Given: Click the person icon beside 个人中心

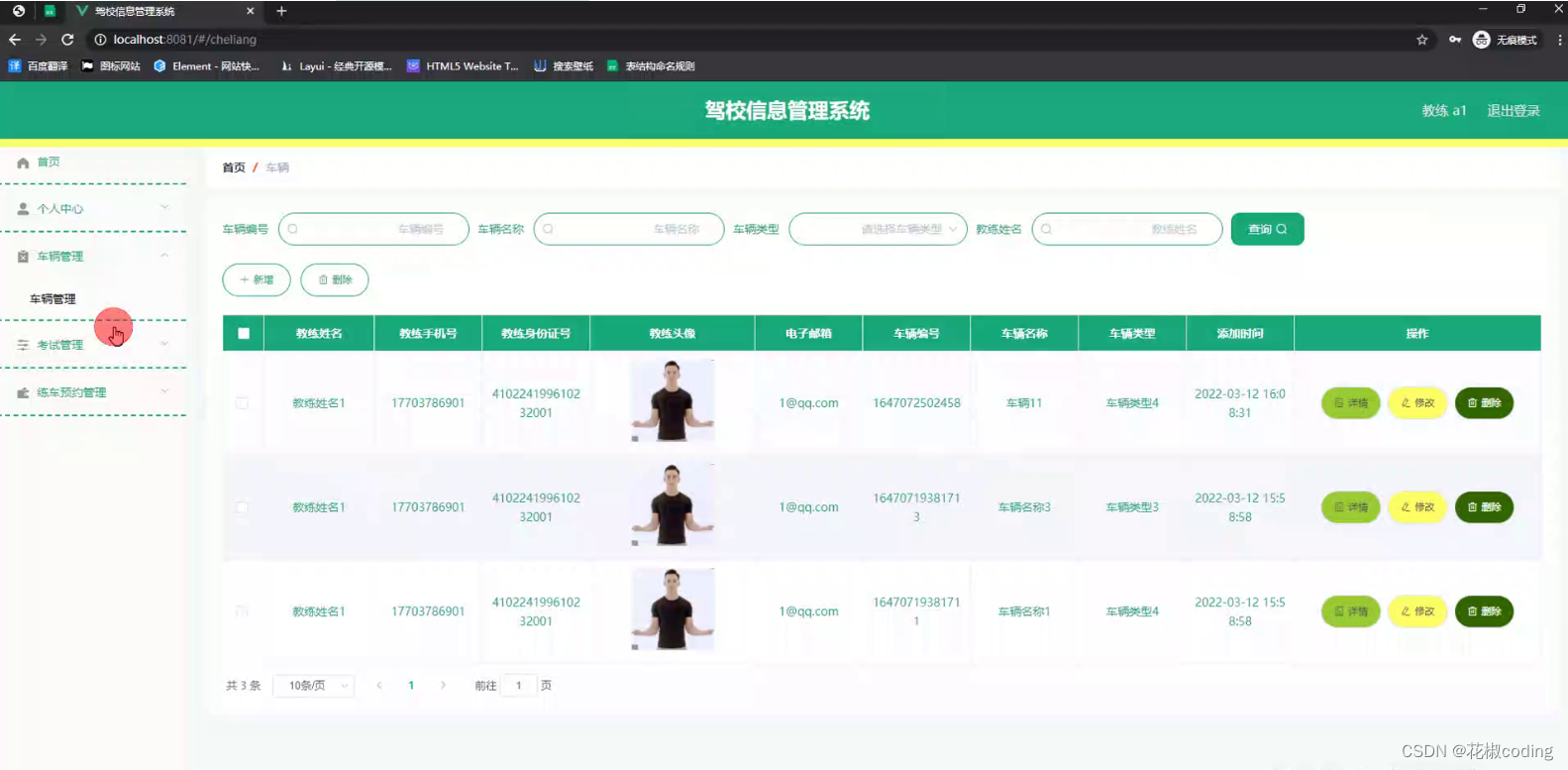Looking at the screenshot, I should click(x=23, y=209).
